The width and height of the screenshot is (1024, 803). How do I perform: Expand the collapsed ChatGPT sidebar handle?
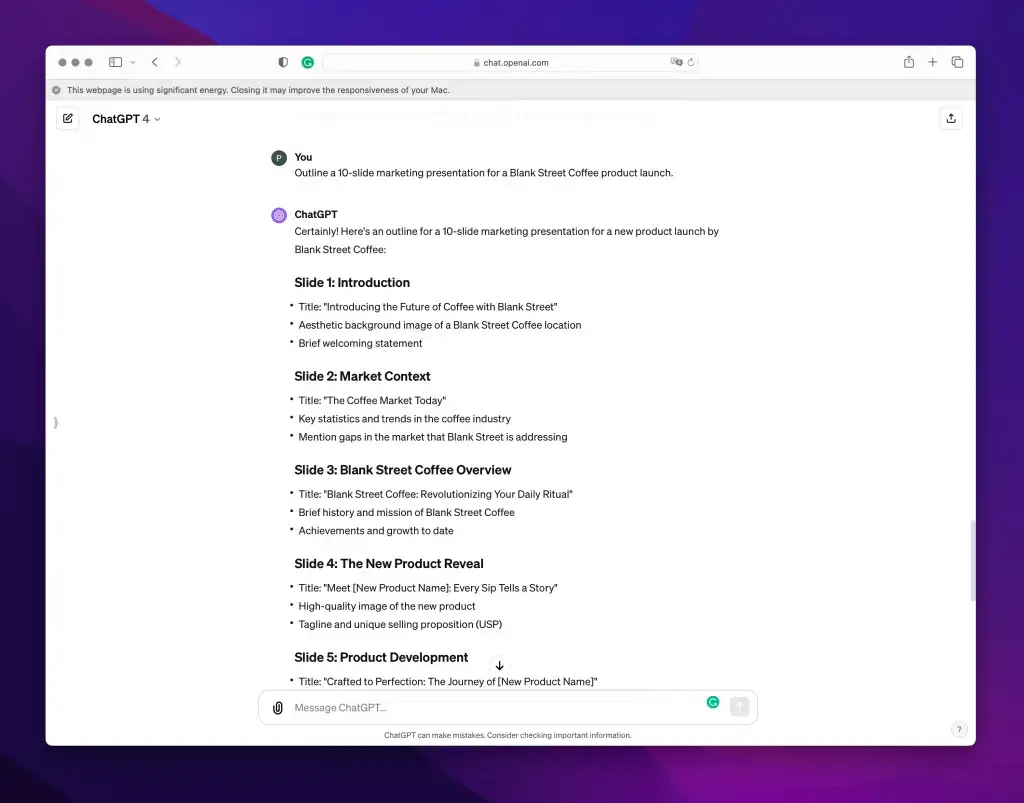tap(56, 422)
